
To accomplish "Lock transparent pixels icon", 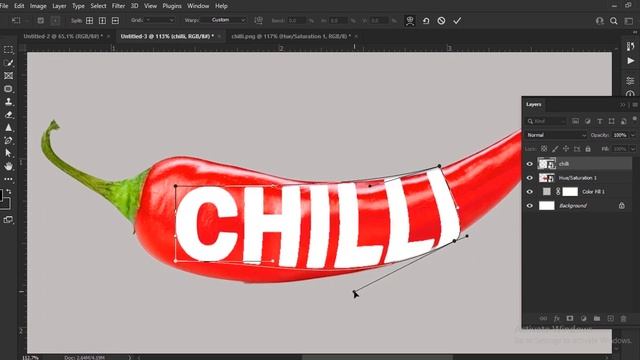I will coord(544,149).
